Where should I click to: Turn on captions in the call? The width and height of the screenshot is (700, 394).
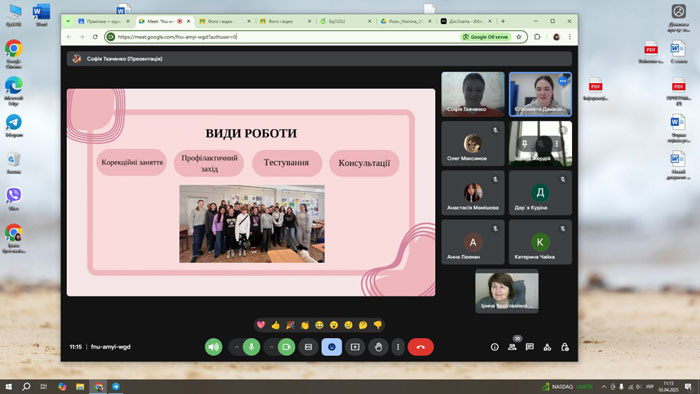308,347
